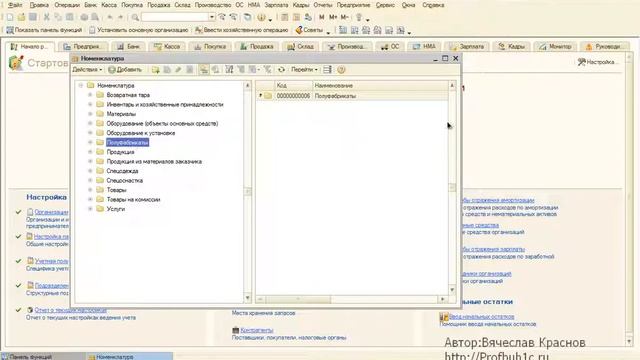
Task: Switch to the Касса tab
Action: [167, 47]
